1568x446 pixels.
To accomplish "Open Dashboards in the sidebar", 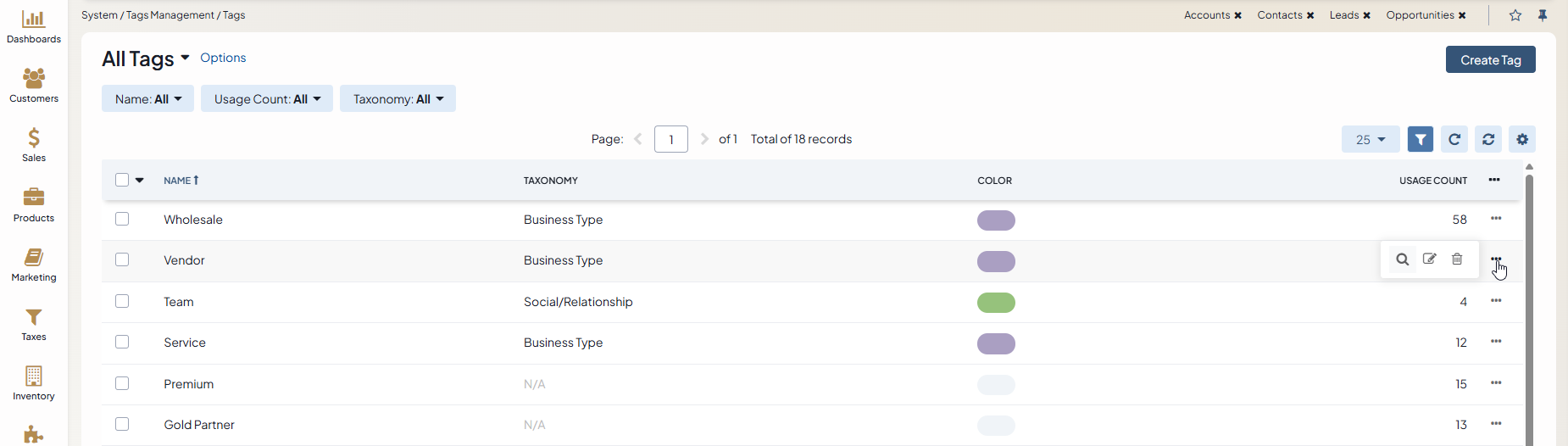I will (x=34, y=26).
